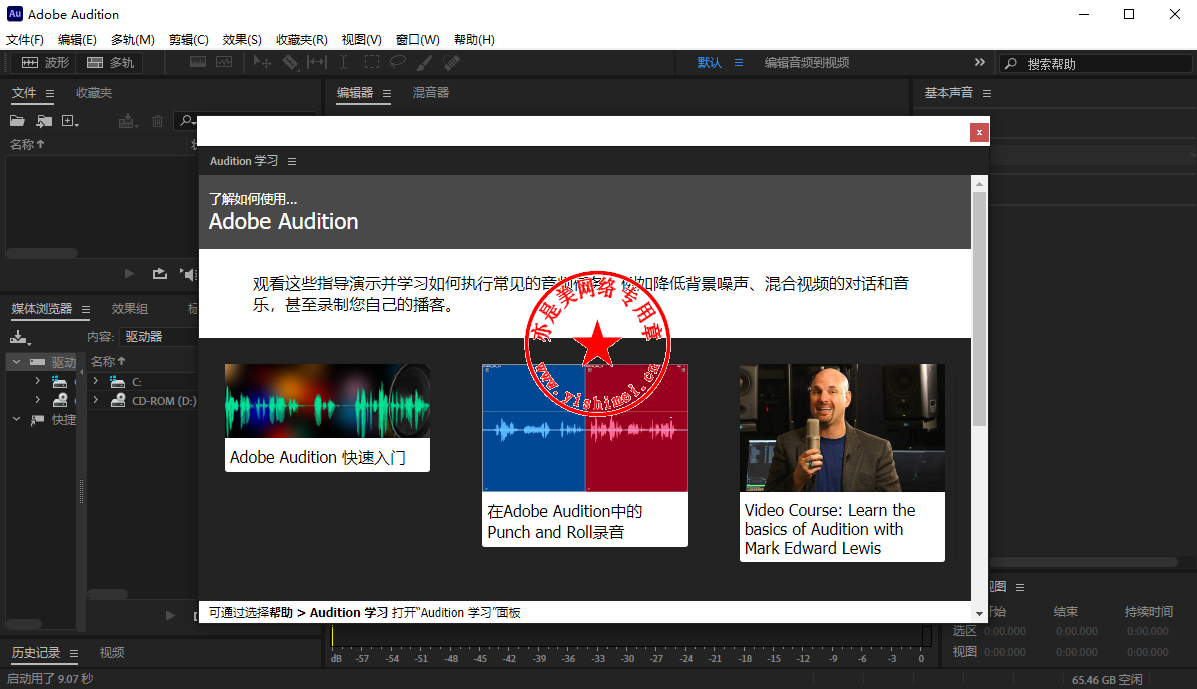Collapse the 快捷 tree node
Viewport: 1197px width, 689px height.
pyautogui.click(x=16, y=420)
